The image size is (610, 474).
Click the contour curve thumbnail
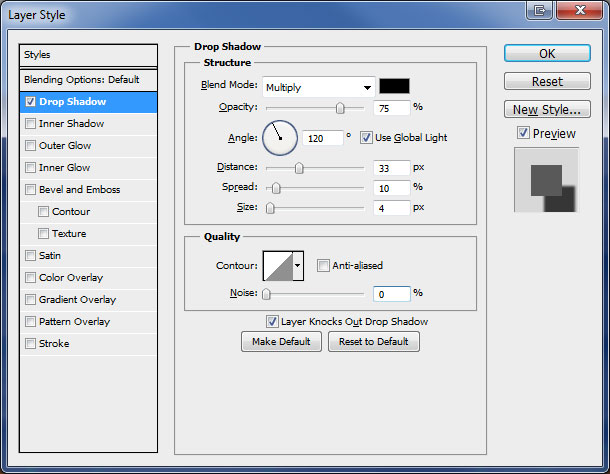(277, 265)
